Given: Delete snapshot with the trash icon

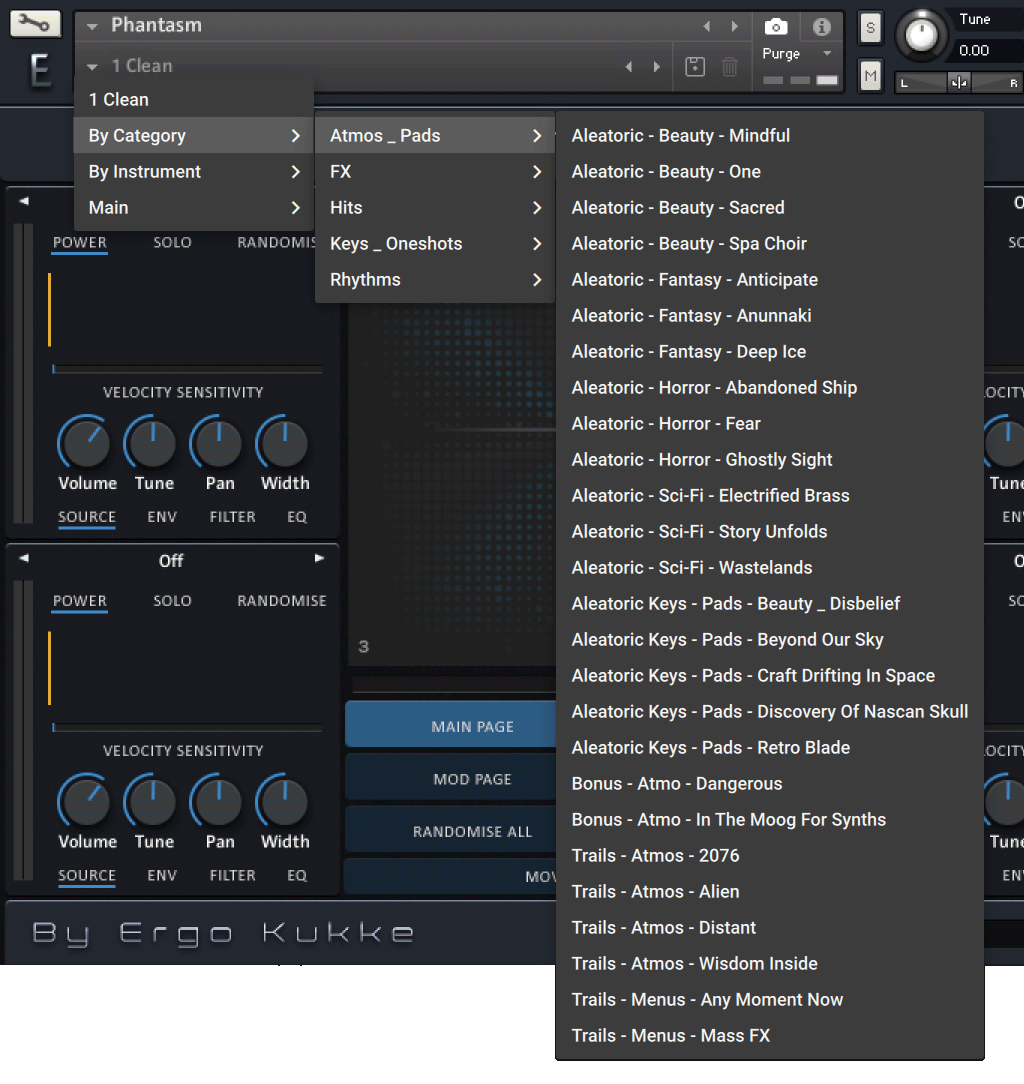Looking at the screenshot, I should (729, 66).
